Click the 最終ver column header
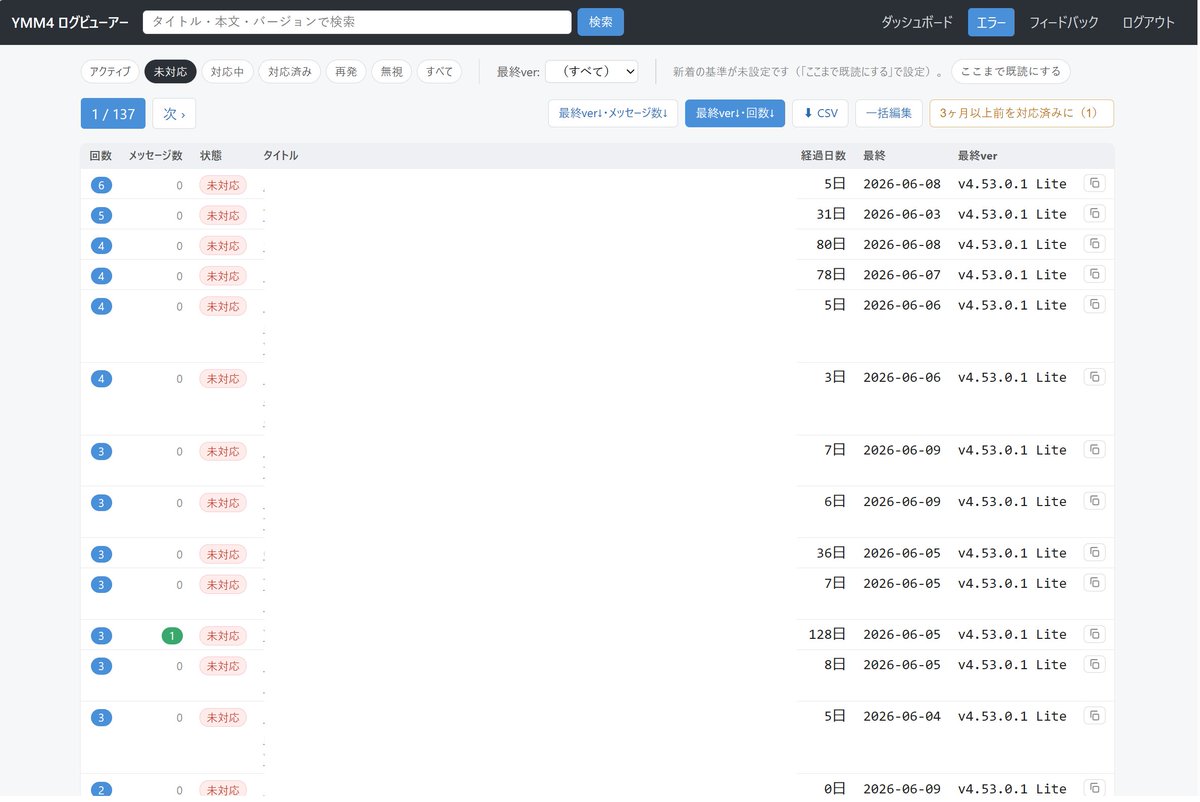Image resolution: width=1200 pixels, height=802 pixels. [x=977, y=156]
